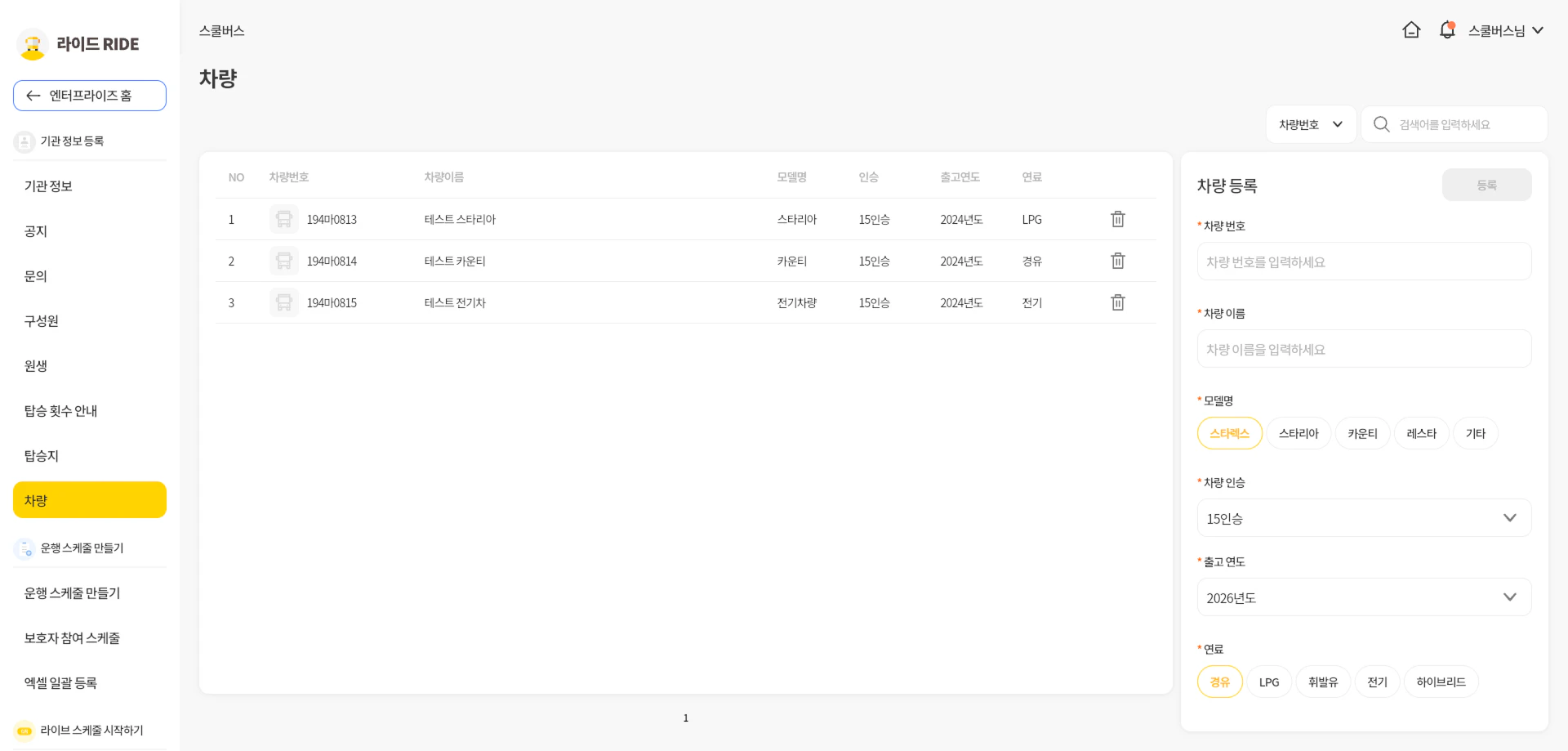Image resolution: width=1568 pixels, height=751 pixels.
Task: Open the 차량번호 search filter dropdown
Action: (x=1311, y=124)
